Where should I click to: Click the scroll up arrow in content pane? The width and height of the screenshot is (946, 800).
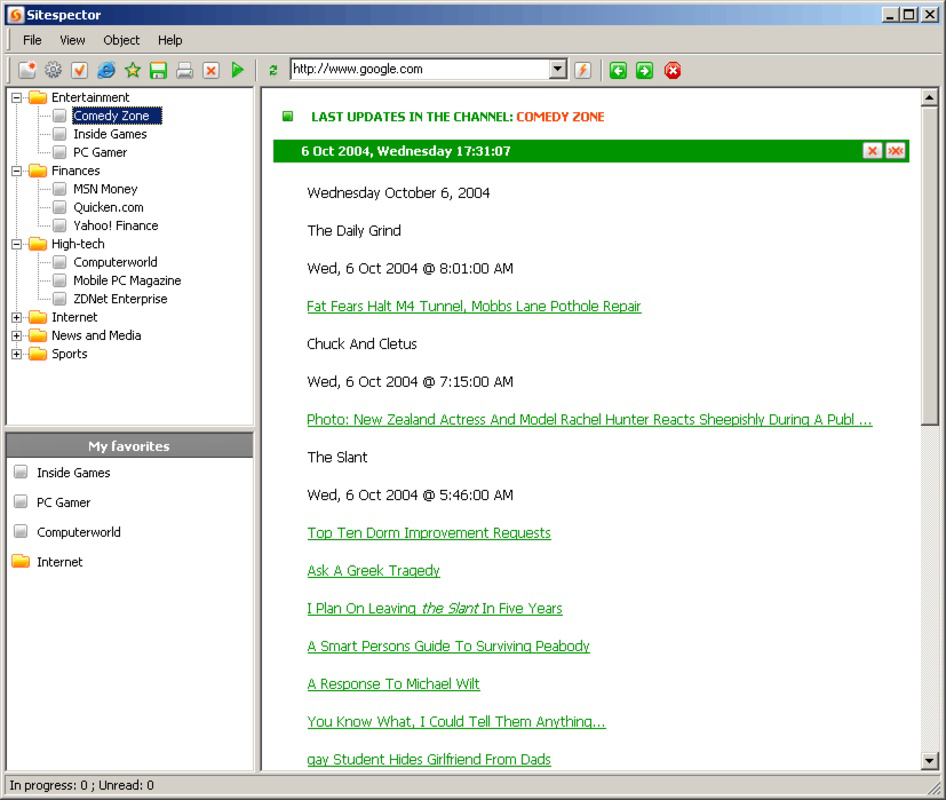pos(930,97)
